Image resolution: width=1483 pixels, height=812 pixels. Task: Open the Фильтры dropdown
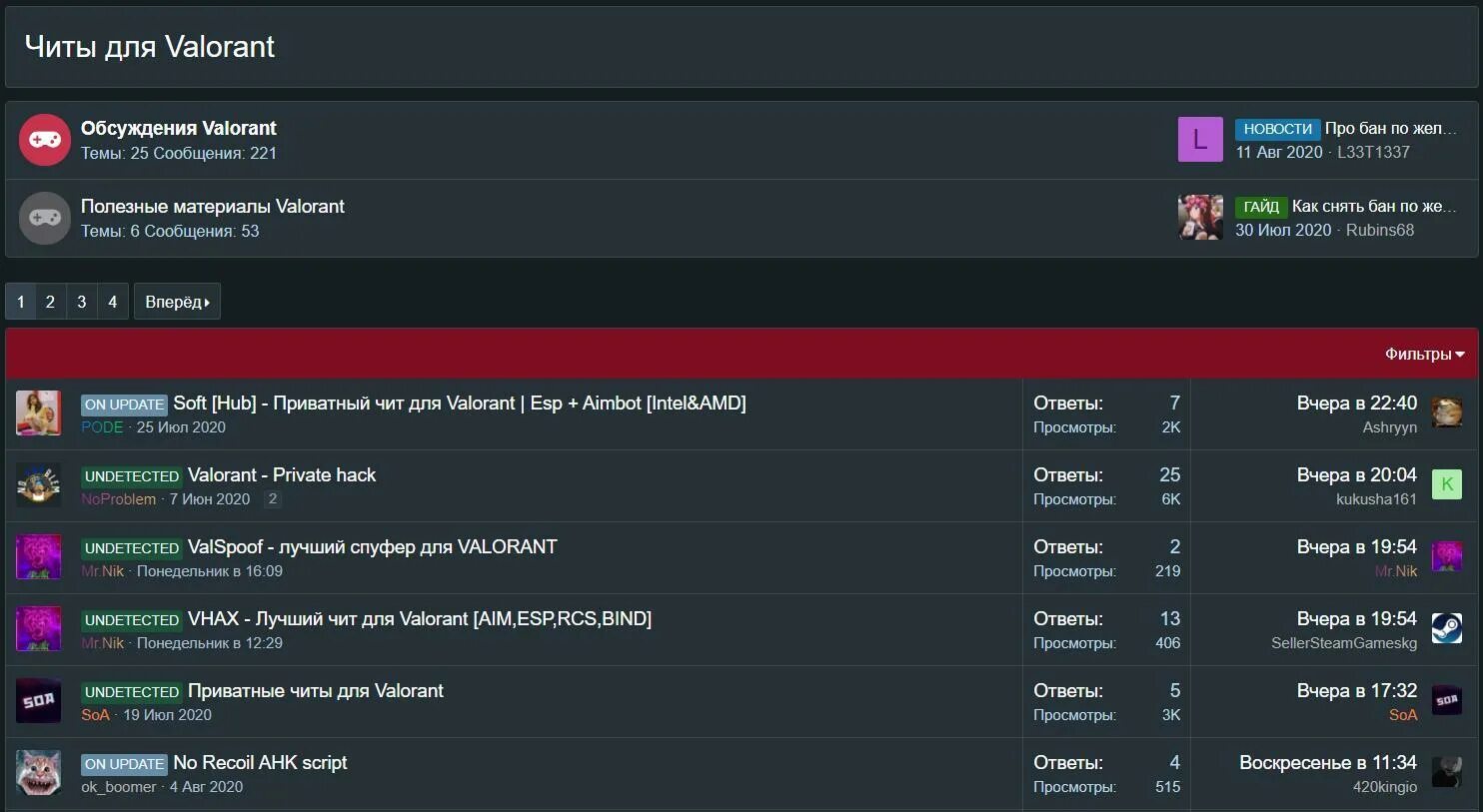click(x=1424, y=355)
